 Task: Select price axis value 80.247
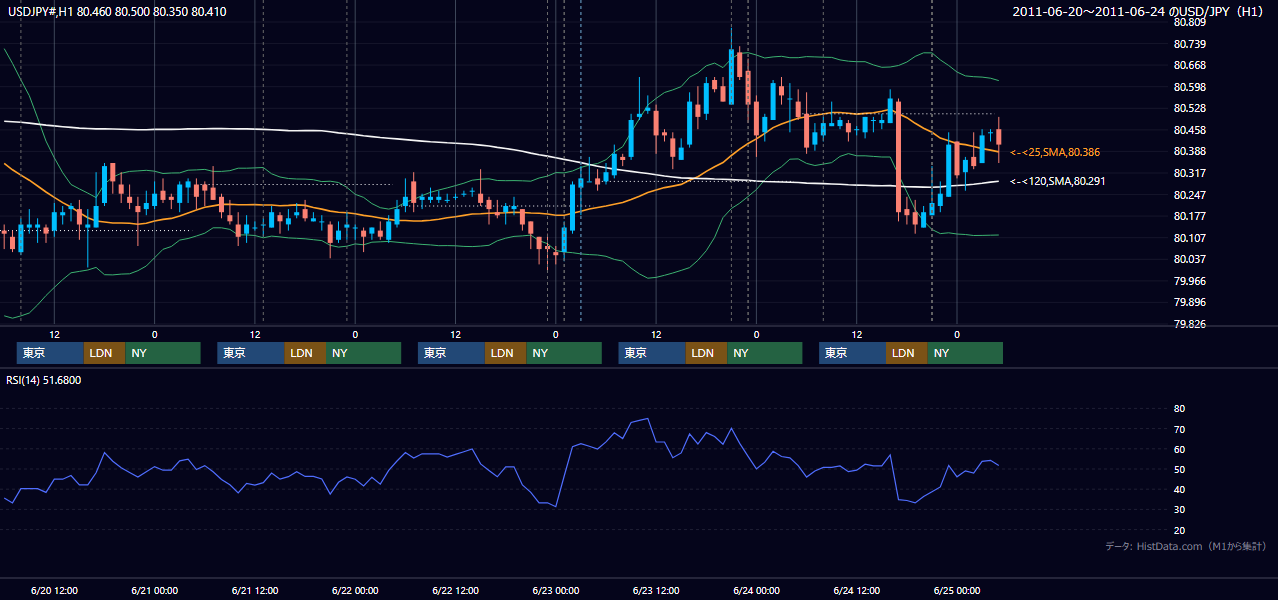tap(1189, 195)
